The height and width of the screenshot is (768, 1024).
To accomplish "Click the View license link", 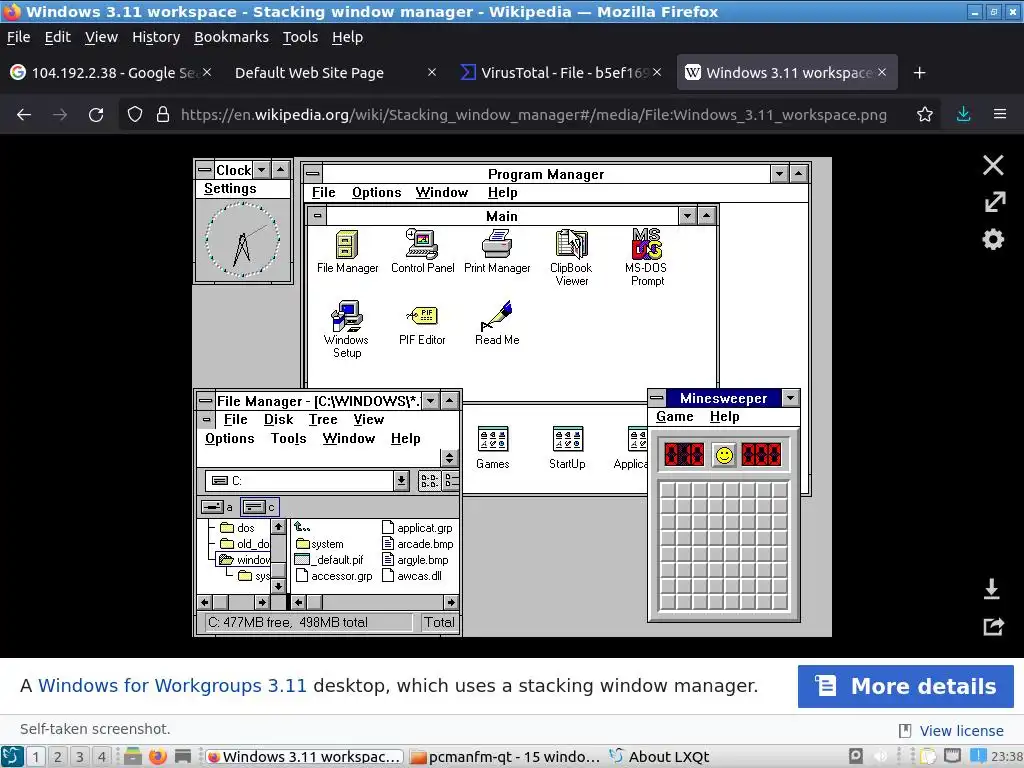I will pos(961,731).
